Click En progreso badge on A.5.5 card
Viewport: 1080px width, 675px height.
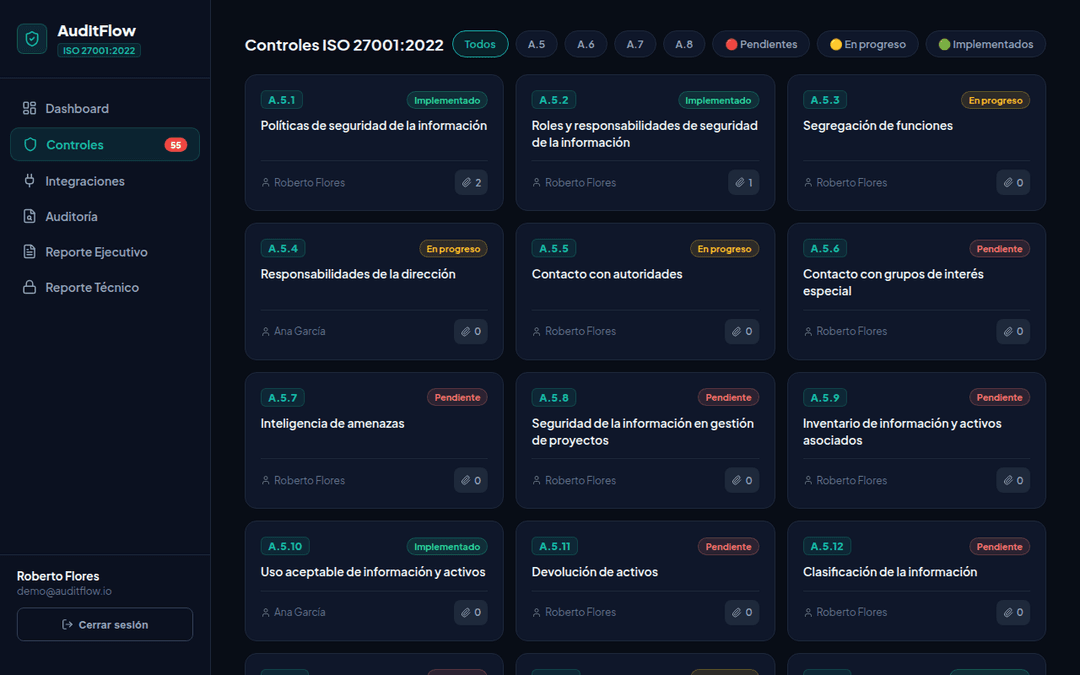tap(725, 249)
